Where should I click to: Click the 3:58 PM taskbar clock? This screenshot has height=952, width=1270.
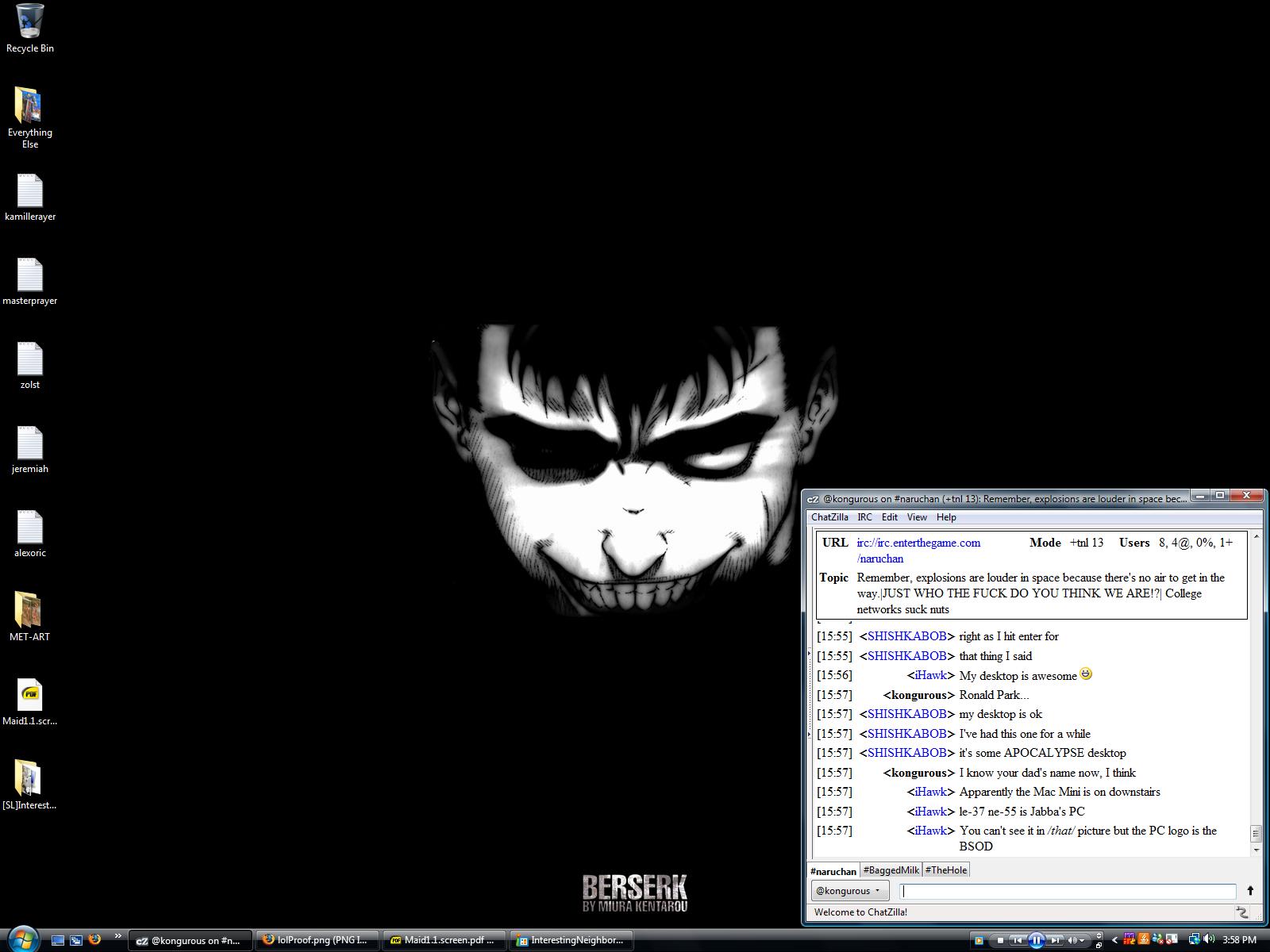(x=1239, y=940)
